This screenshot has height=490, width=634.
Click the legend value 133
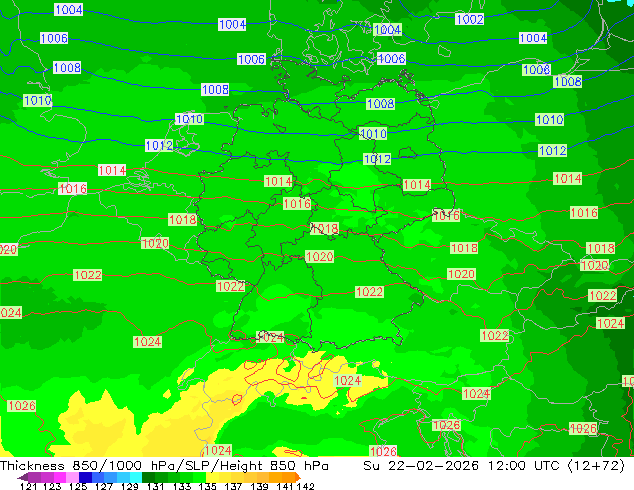coord(181,486)
